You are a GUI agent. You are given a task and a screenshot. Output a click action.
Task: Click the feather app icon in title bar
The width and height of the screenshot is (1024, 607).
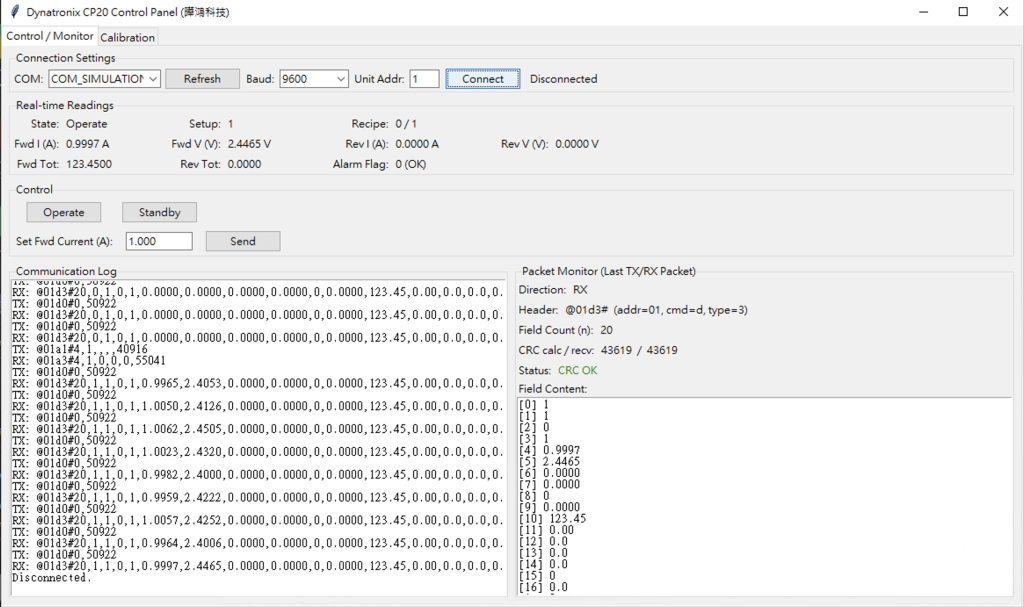(x=12, y=12)
